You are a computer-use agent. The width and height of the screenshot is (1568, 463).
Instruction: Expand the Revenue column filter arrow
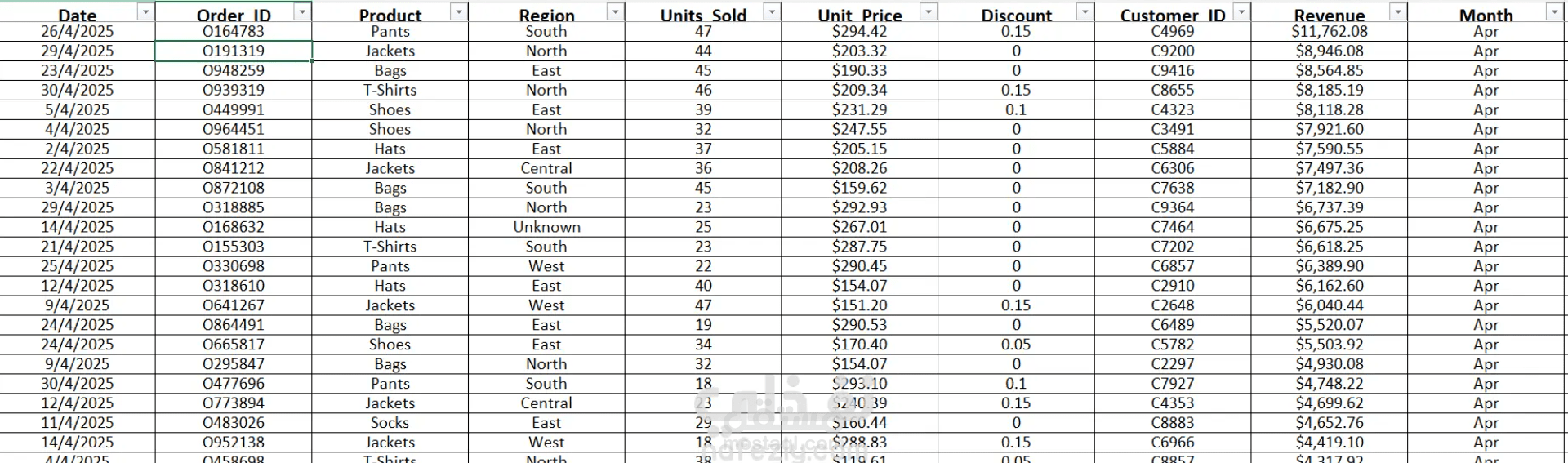[x=1398, y=11]
